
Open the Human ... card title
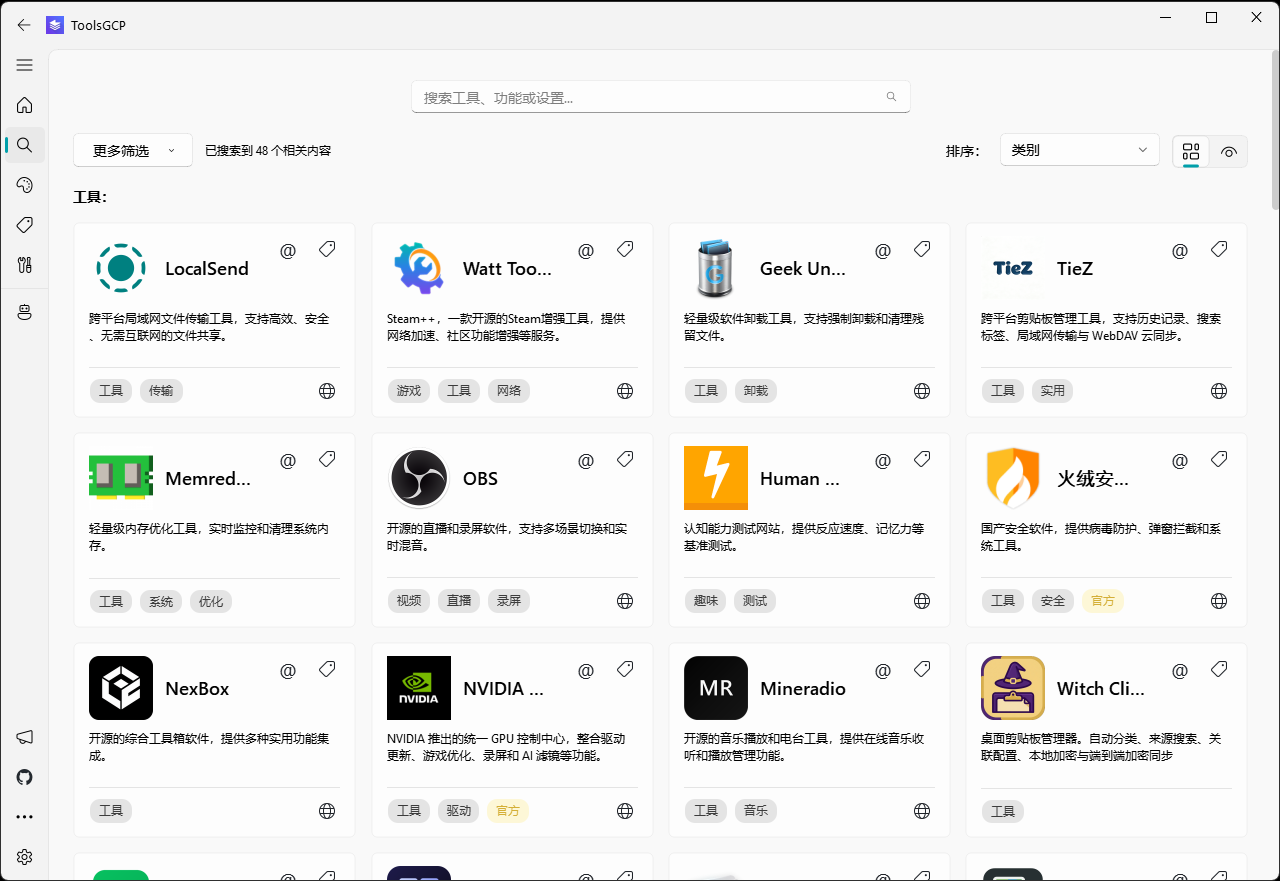[x=800, y=478]
